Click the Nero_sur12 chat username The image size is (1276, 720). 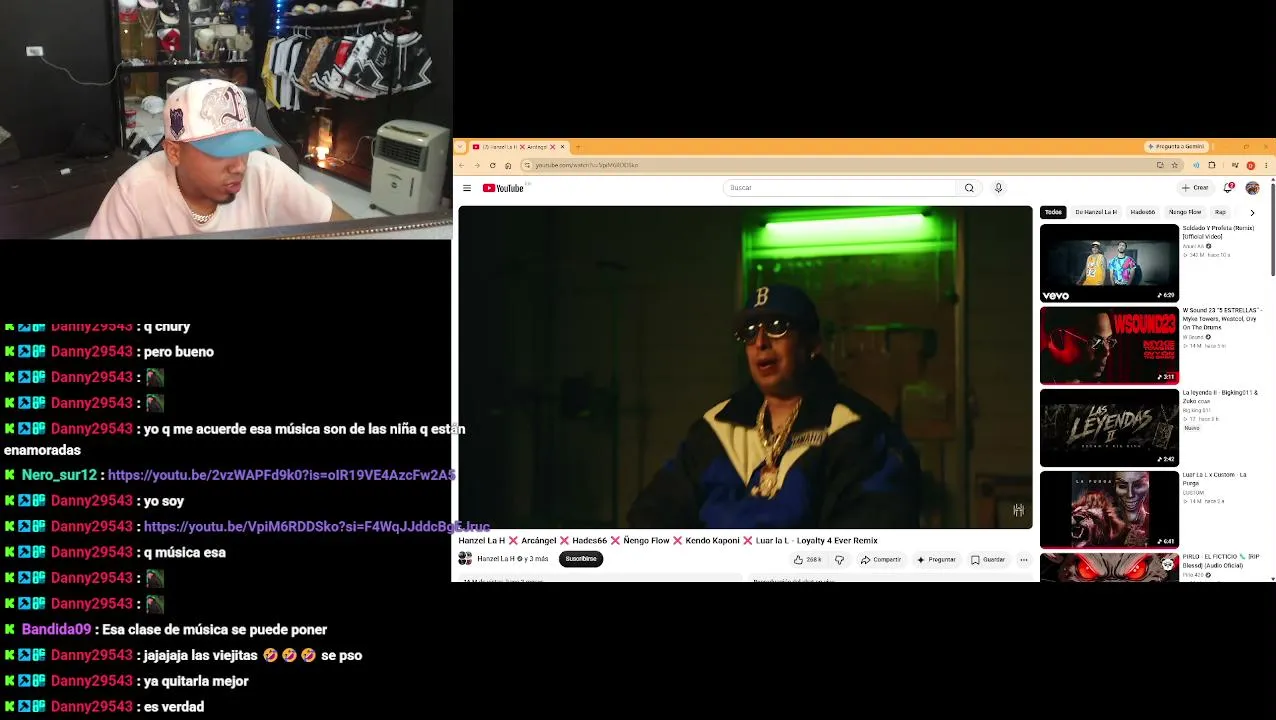click(59, 475)
